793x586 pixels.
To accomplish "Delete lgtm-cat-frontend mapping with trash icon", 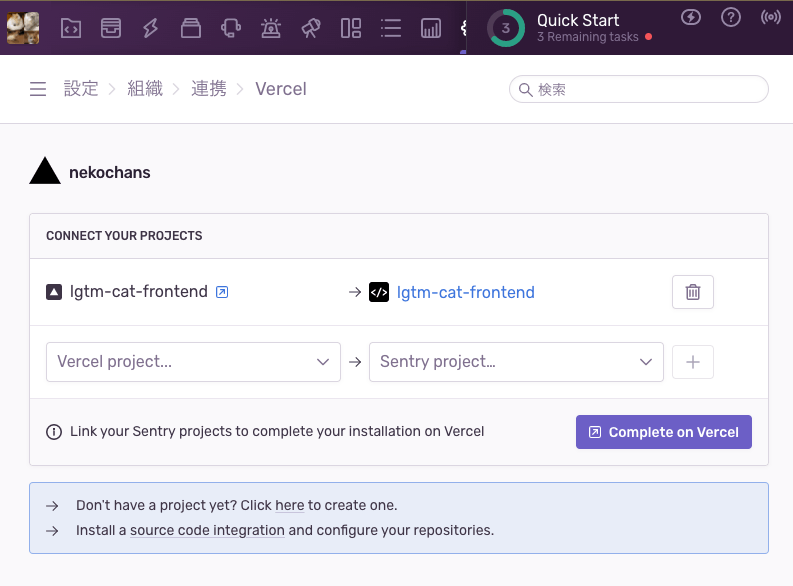I will 692,292.
